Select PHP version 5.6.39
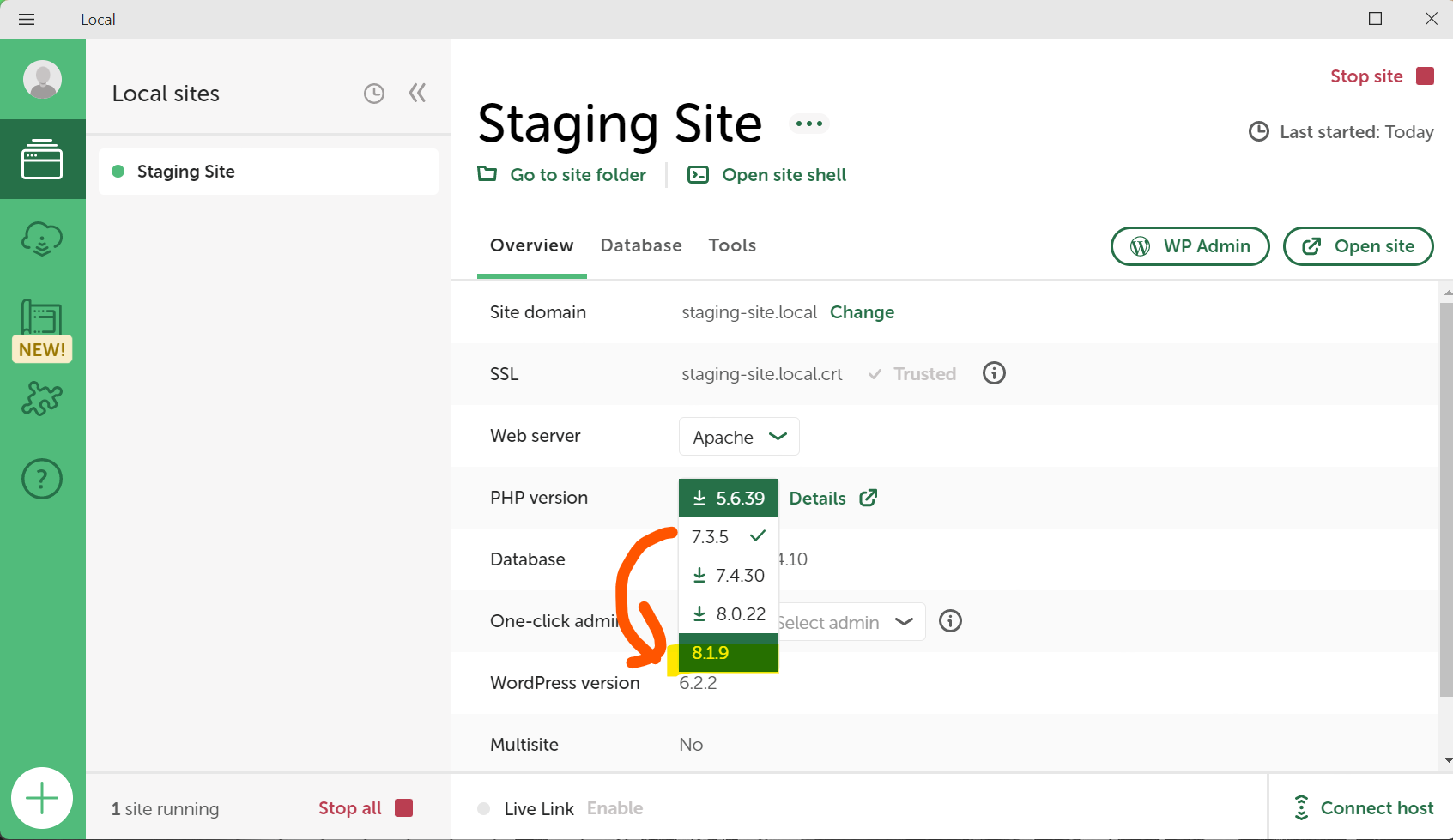The height and width of the screenshot is (840, 1453). pos(729,499)
